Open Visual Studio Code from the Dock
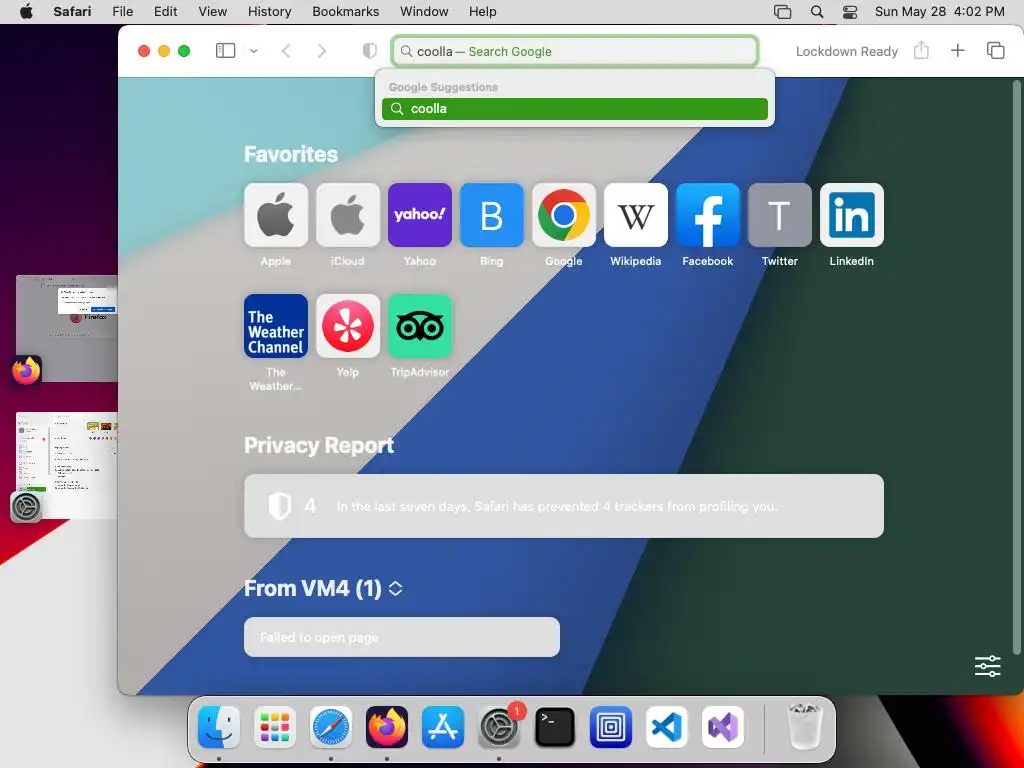The height and width of the screenshot is (768, 1024). click(x=667, y=727)
